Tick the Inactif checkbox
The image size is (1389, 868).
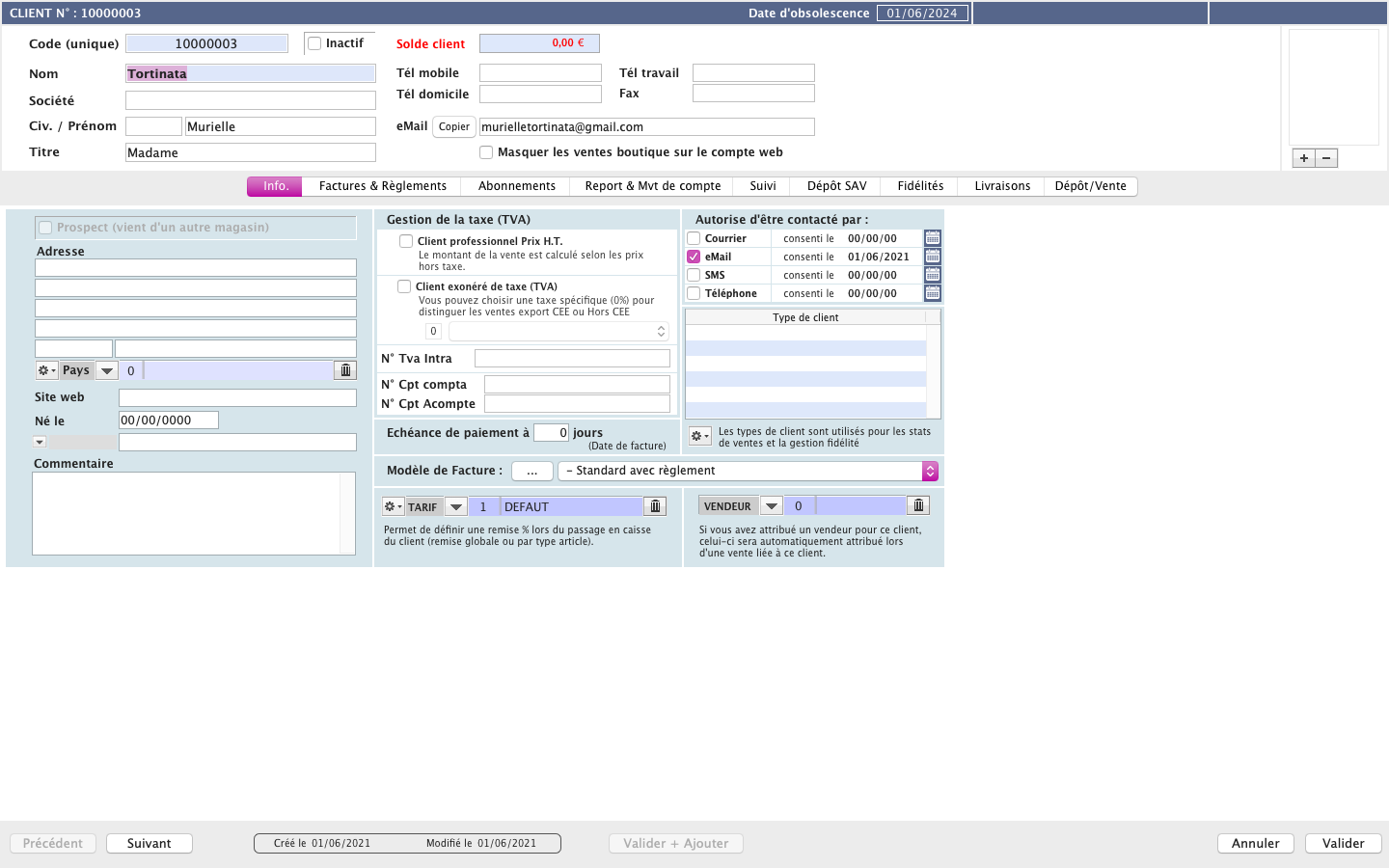tap(314, 43)
